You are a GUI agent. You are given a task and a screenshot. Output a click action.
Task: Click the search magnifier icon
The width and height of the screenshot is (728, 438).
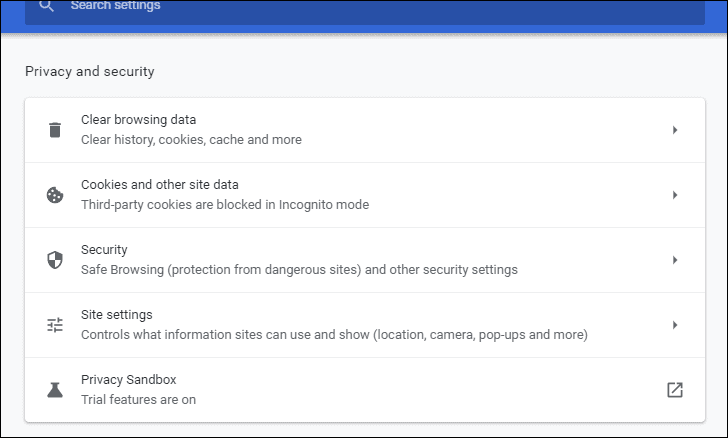tap(45, 6)
